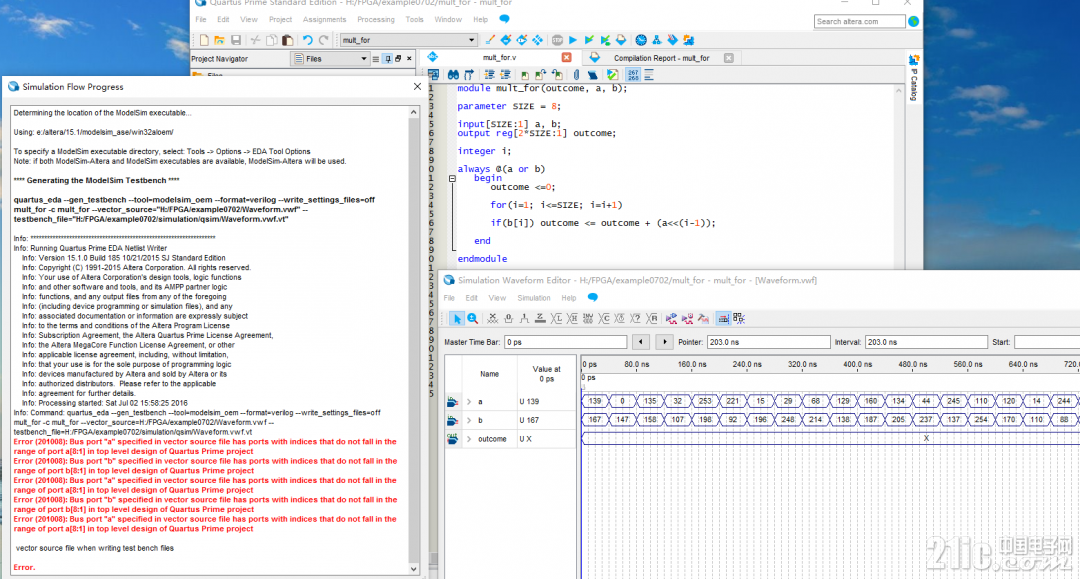
Task: Activate the Selection arrow tool in Waveform Editor
Action: [457, 318]
